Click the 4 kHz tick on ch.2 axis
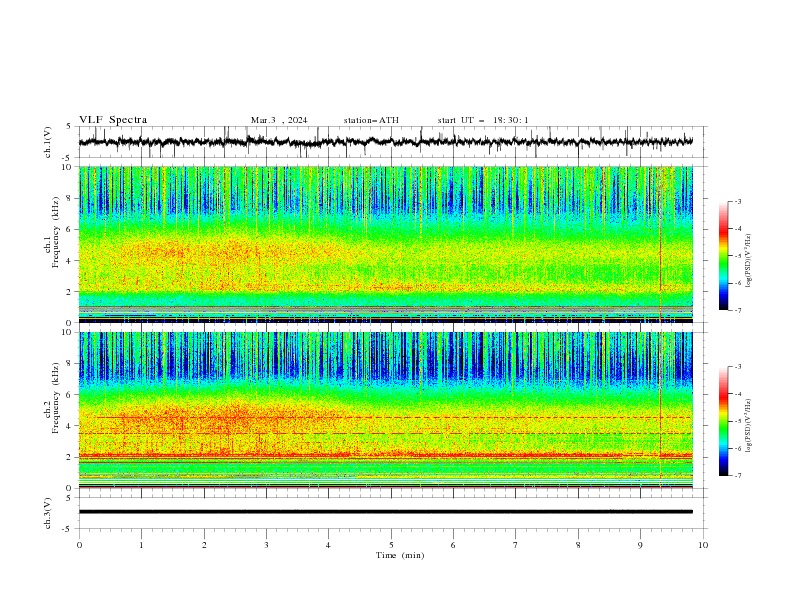 tap(70, 426)
